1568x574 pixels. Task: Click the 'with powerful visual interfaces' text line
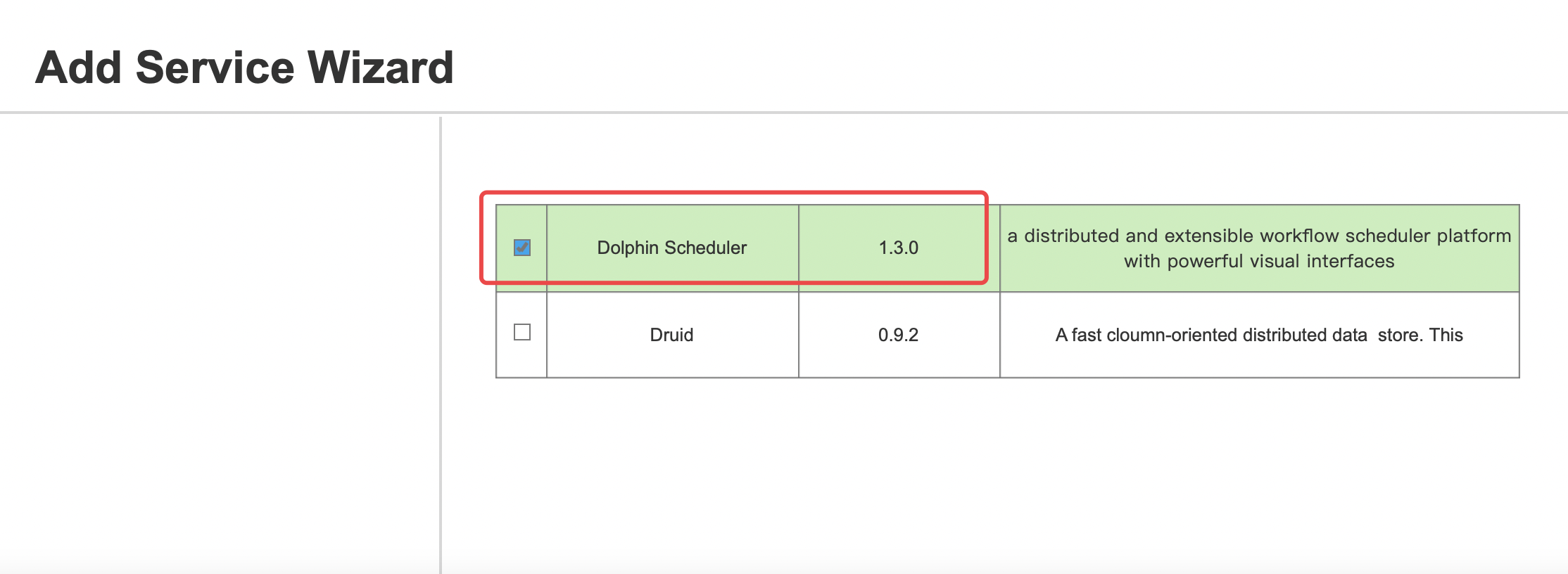tap(1258, 261)
